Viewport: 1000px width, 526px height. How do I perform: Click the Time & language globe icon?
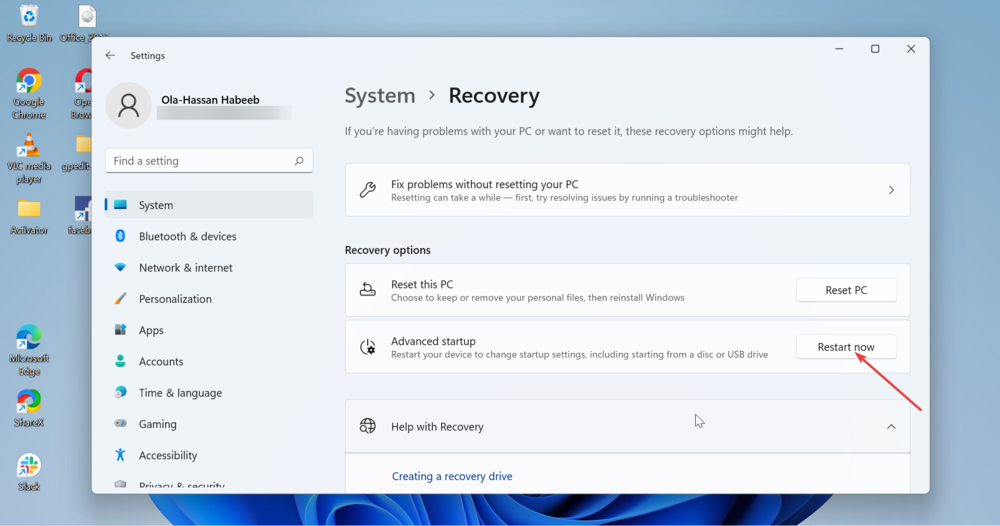120,392
